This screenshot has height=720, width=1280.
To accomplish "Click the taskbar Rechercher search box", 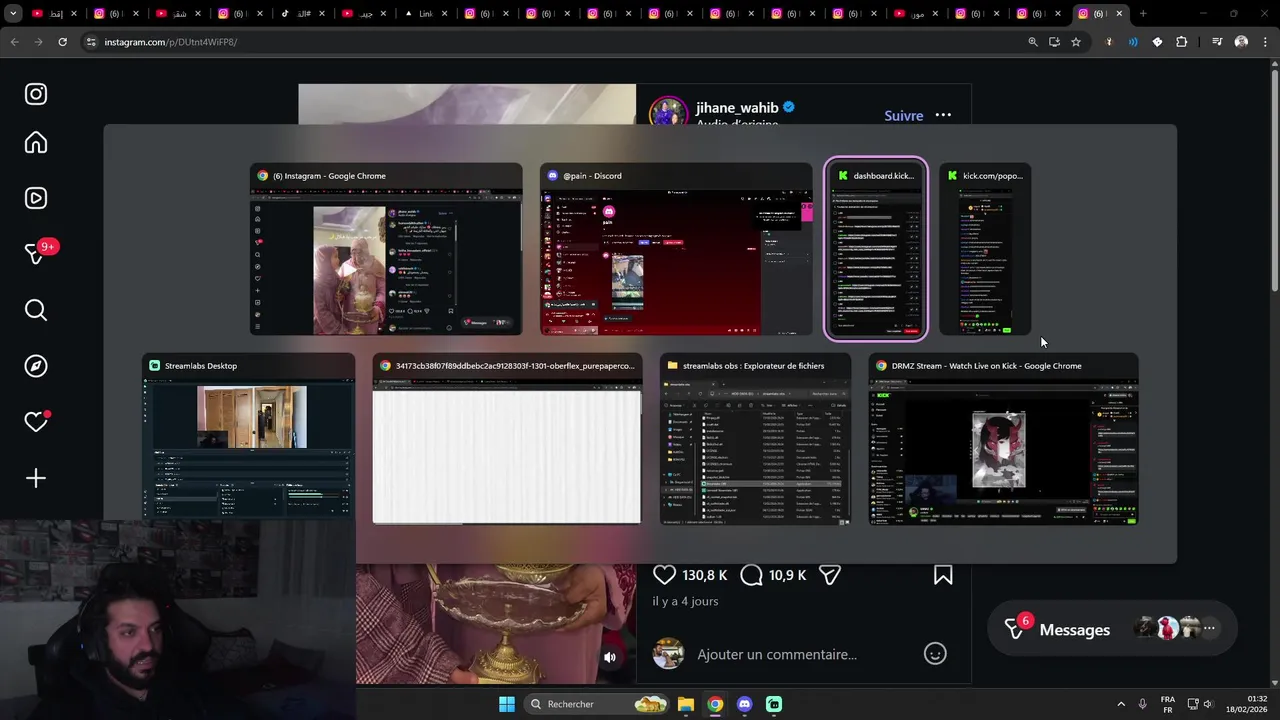I will coord(598,704).
